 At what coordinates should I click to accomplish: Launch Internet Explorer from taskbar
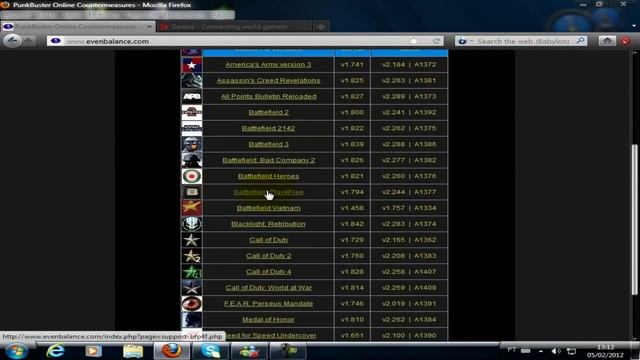[55, 351]
